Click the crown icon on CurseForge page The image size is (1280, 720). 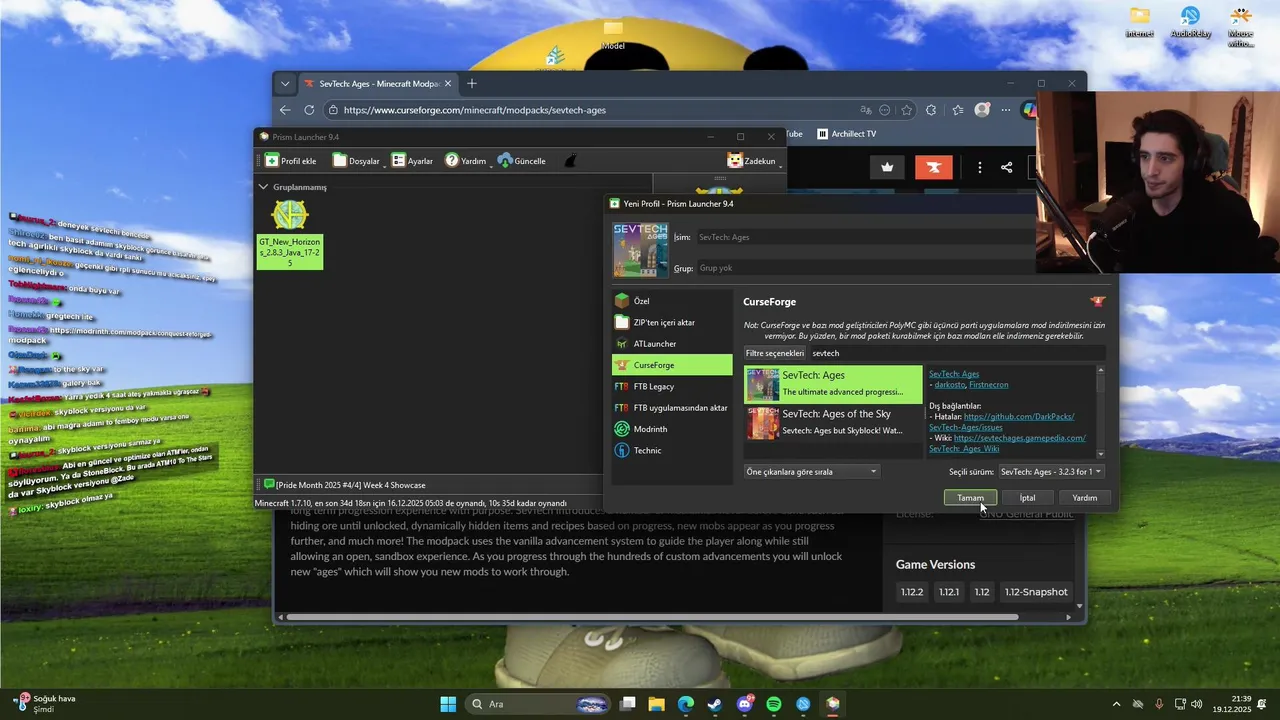(887, 167)
